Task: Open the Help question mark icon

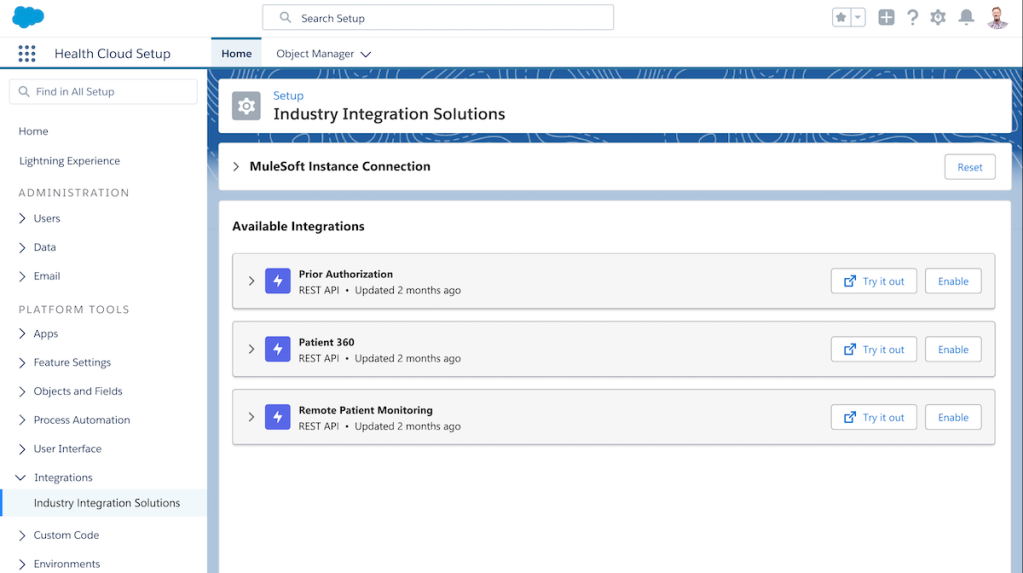Action: [912, 18]
